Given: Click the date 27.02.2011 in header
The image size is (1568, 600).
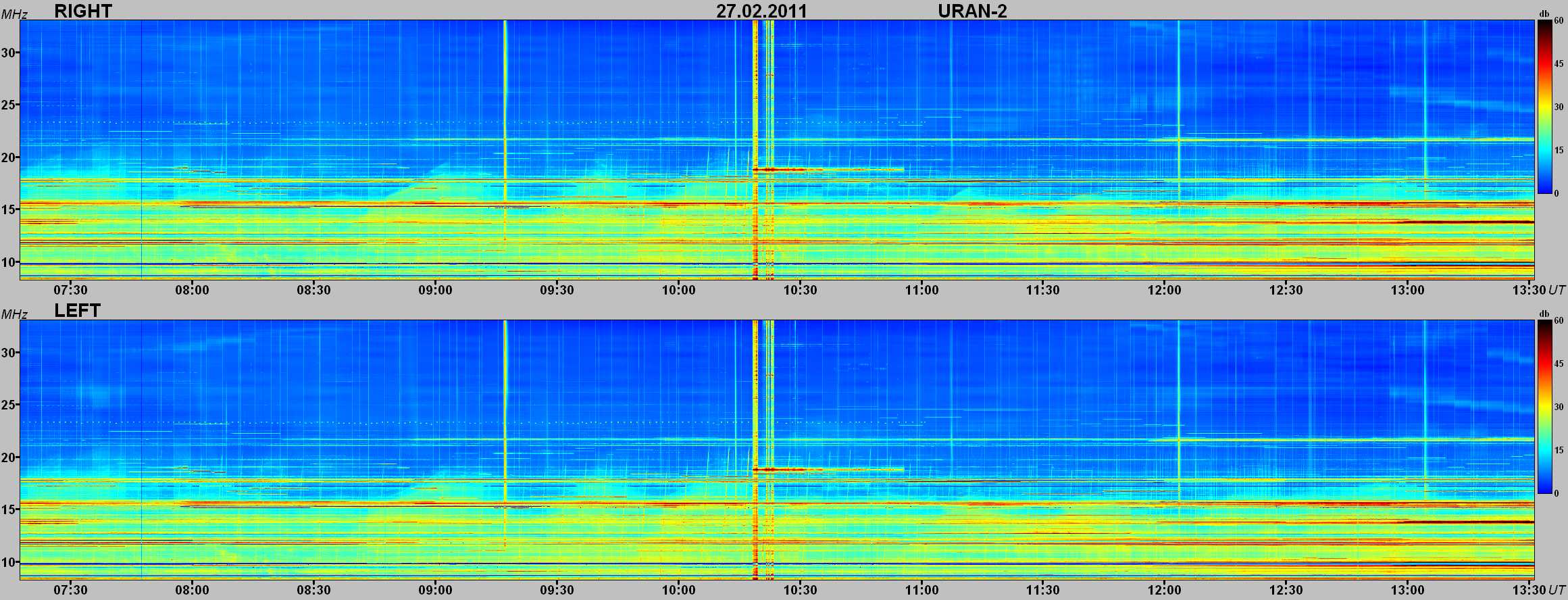Looking at the screenshot, I should pyautogui.click(x=761, y=11).
